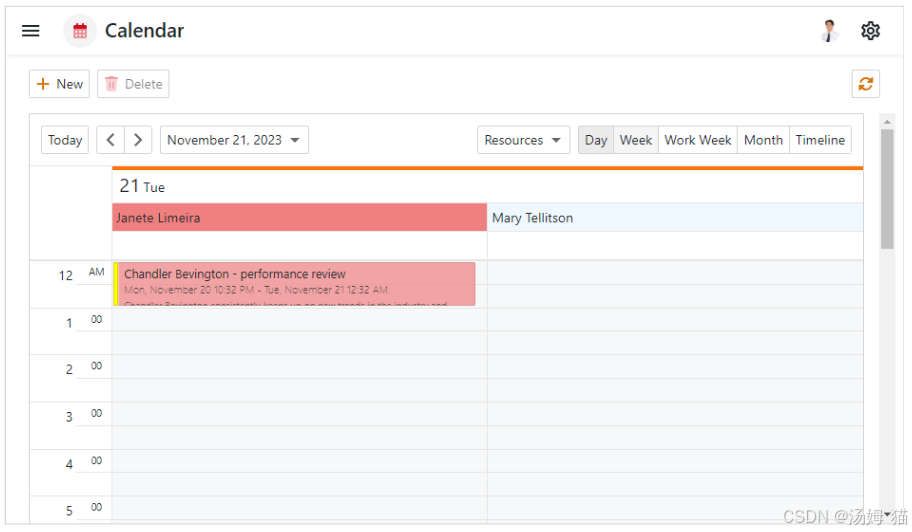The height and width of the screenshot is (532, 912).
Task: Go to the previous day arrow
Action: point(111,140)
